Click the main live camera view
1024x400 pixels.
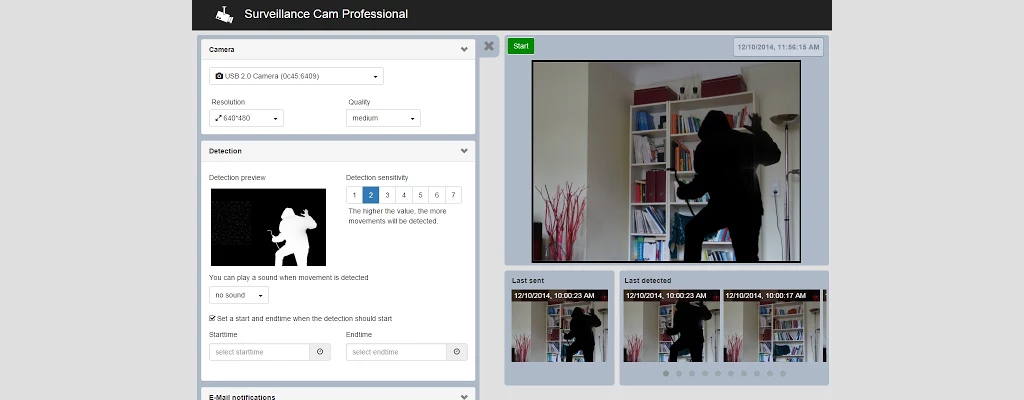point(666,161)
